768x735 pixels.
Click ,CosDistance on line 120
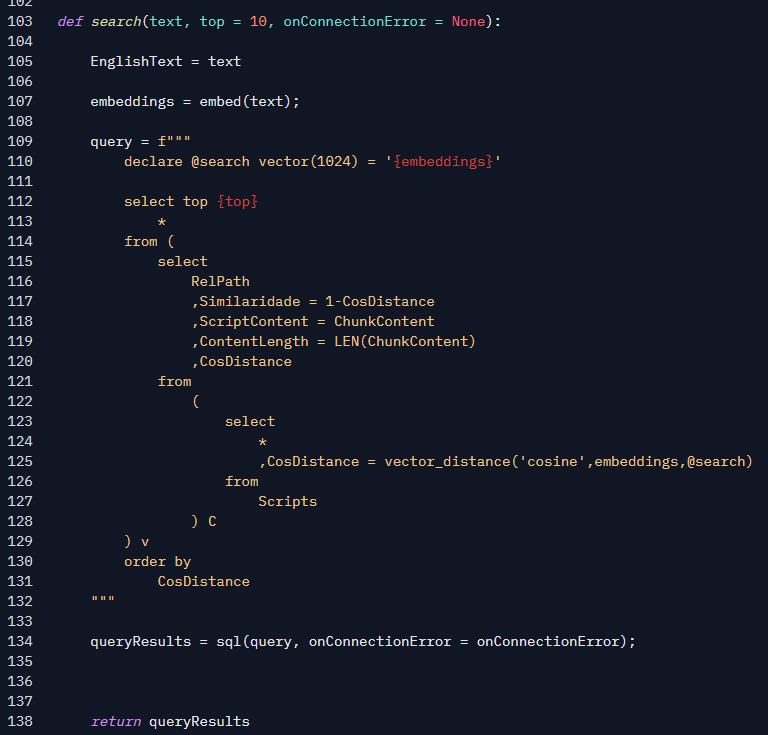coord(241,361)
